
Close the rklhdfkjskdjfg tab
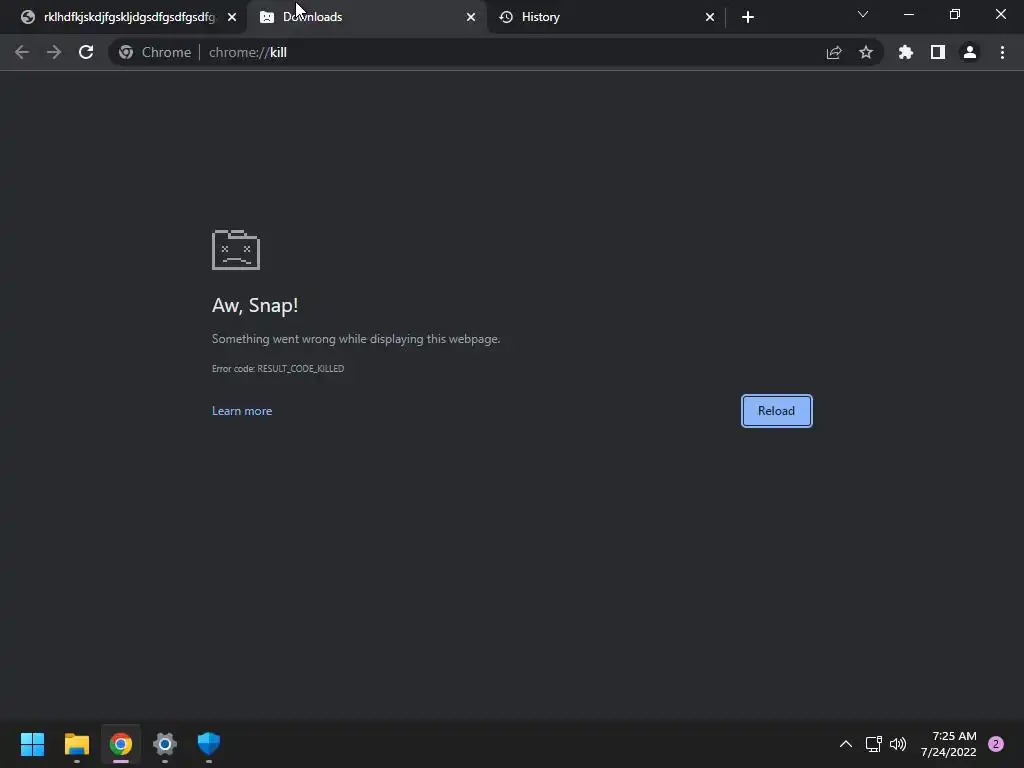(x=232, y=17)
